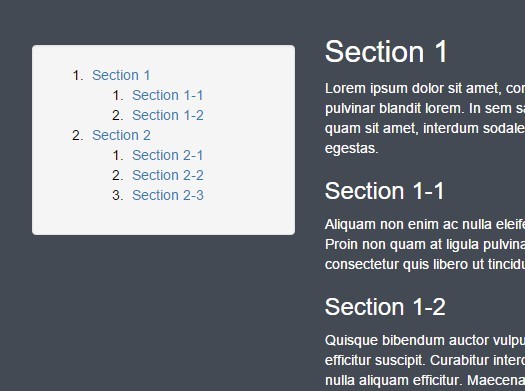Image resolution: width=525 pixels, height=391 pixels.
Task: Click list number beside Section 1-2 link
Action: 118,115
